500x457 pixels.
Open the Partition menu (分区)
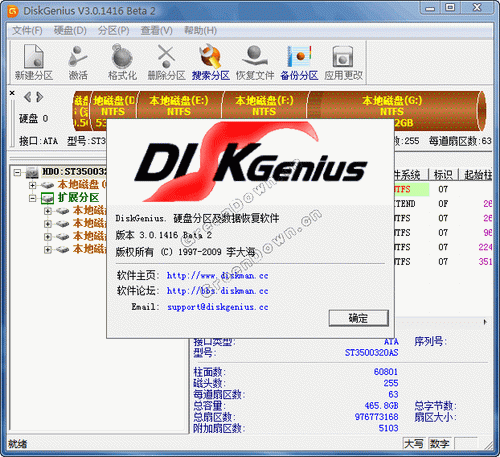click(113, 31)
